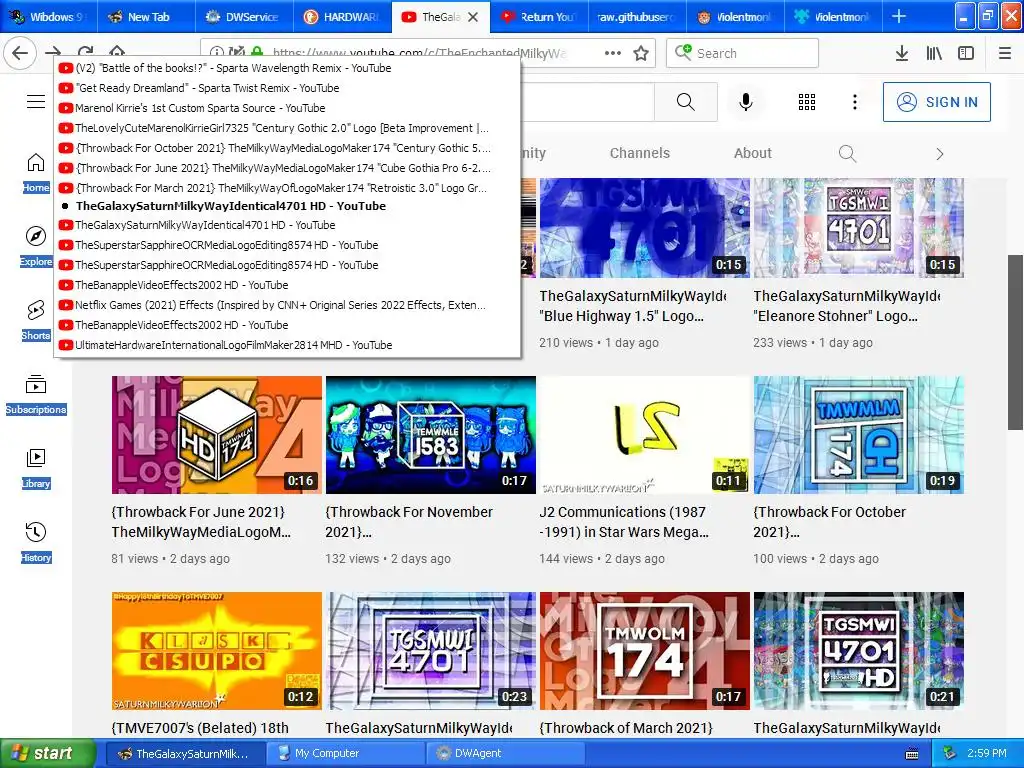
Task: Start voice search with the microphone
Action: (746, 102)
